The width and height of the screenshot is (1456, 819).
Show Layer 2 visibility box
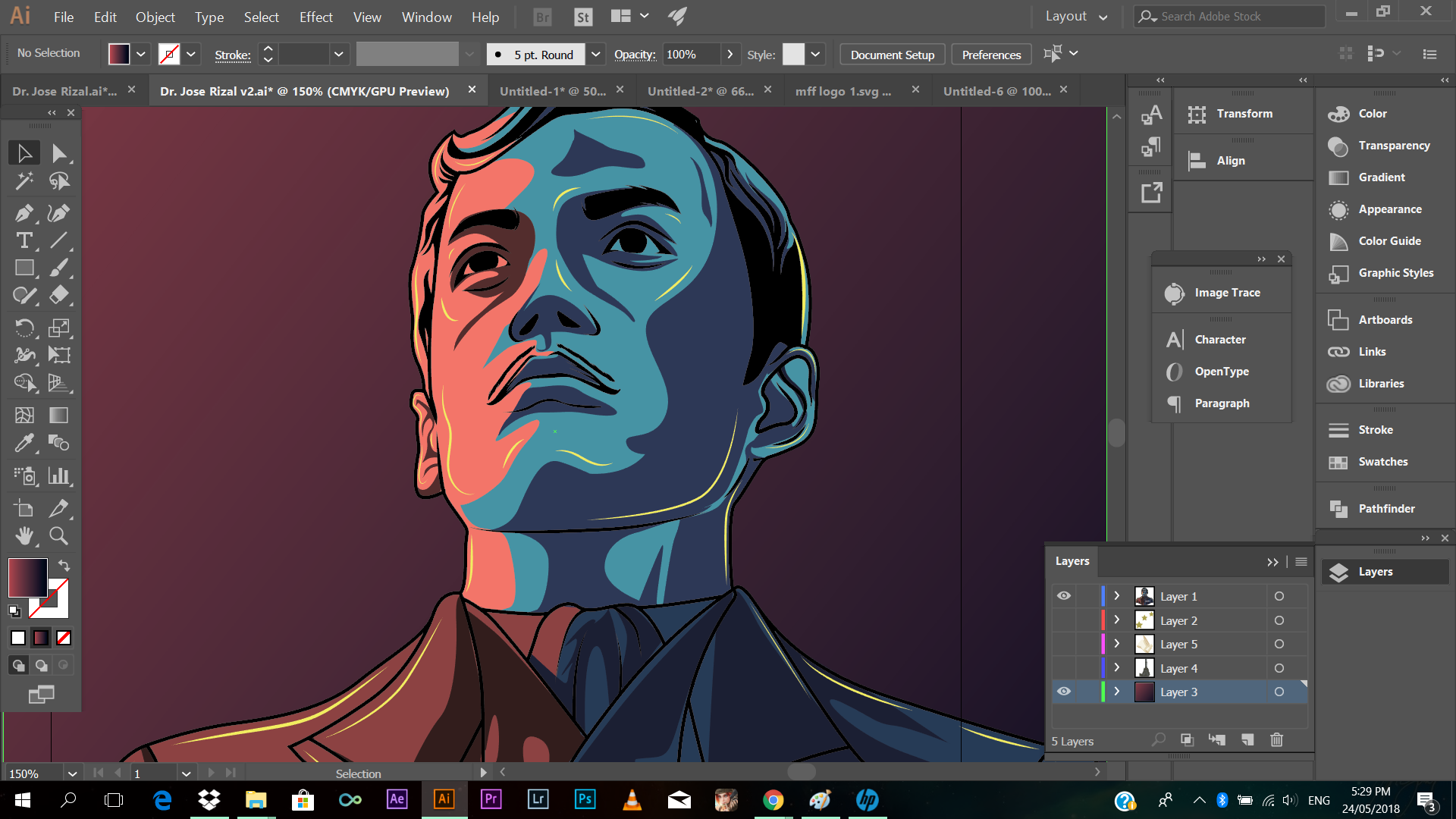pos(1064,620)
